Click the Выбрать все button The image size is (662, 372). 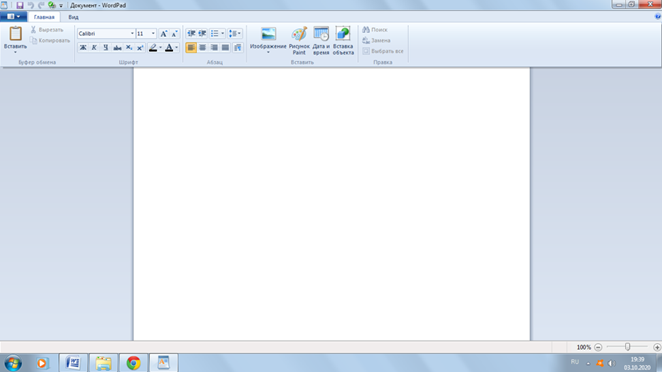pyautogui.click(x=383, y=51)
